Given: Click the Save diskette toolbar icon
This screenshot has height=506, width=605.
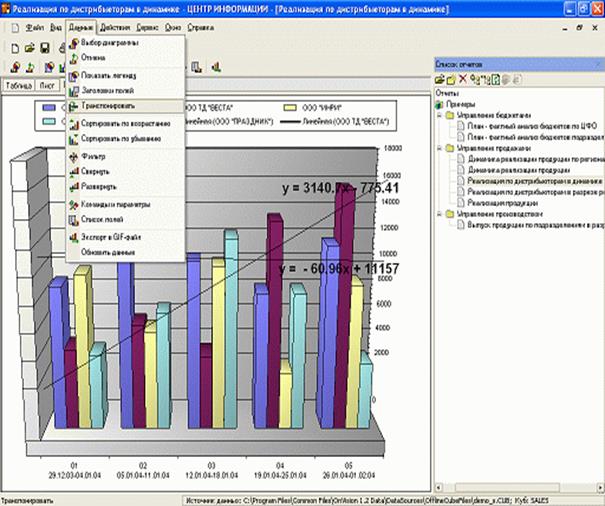Looking at the screenshot, I should pos(46,47).
